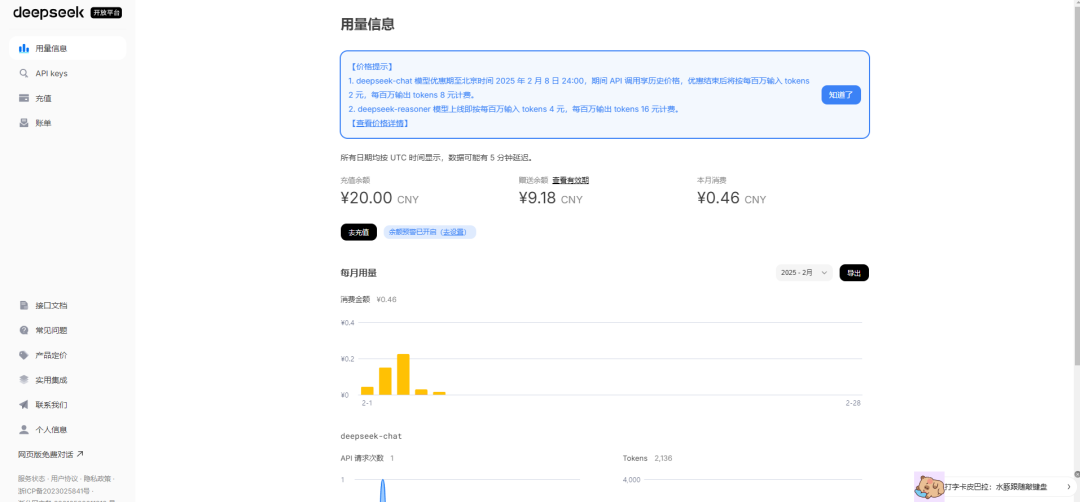
Task: Click the UTC time notice text
Action: coord(437,157)
